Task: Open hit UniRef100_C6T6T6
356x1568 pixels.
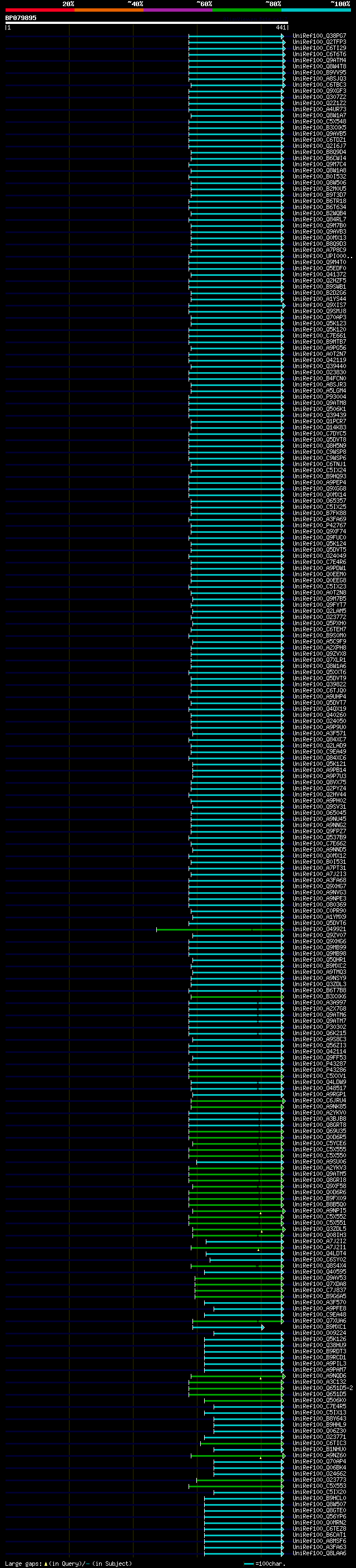Action: click(x=319, y=54)
